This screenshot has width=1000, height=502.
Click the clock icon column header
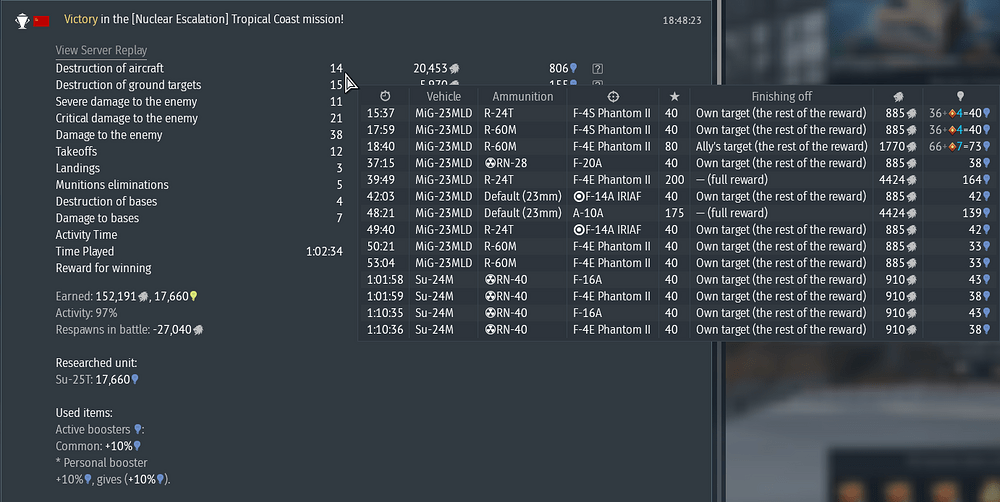tap(385, 96)
